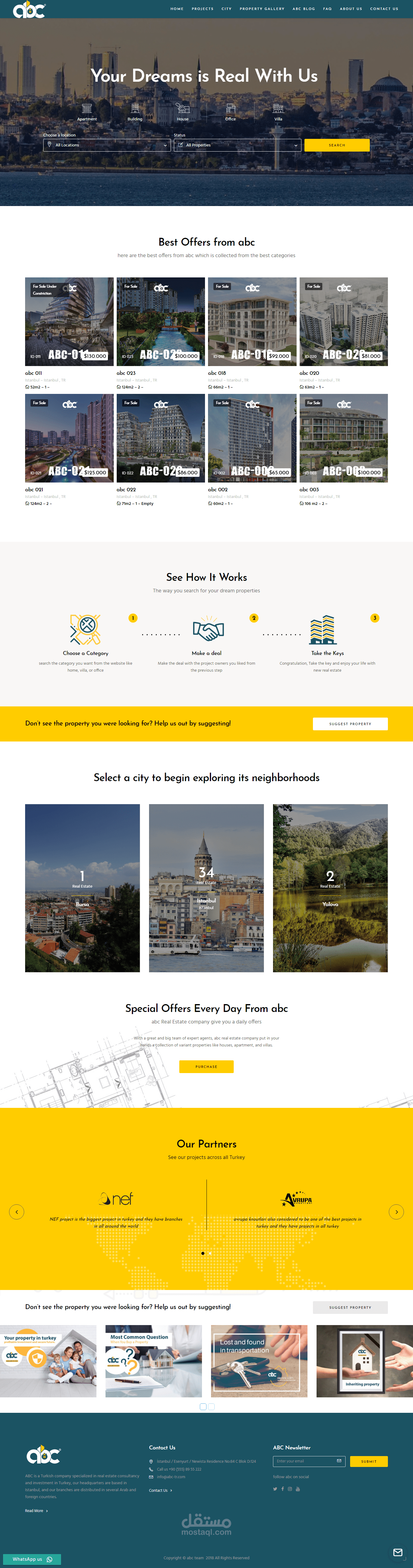Click the envelope icon beside info email
413x1568 pixels.
click(151, 1477)
